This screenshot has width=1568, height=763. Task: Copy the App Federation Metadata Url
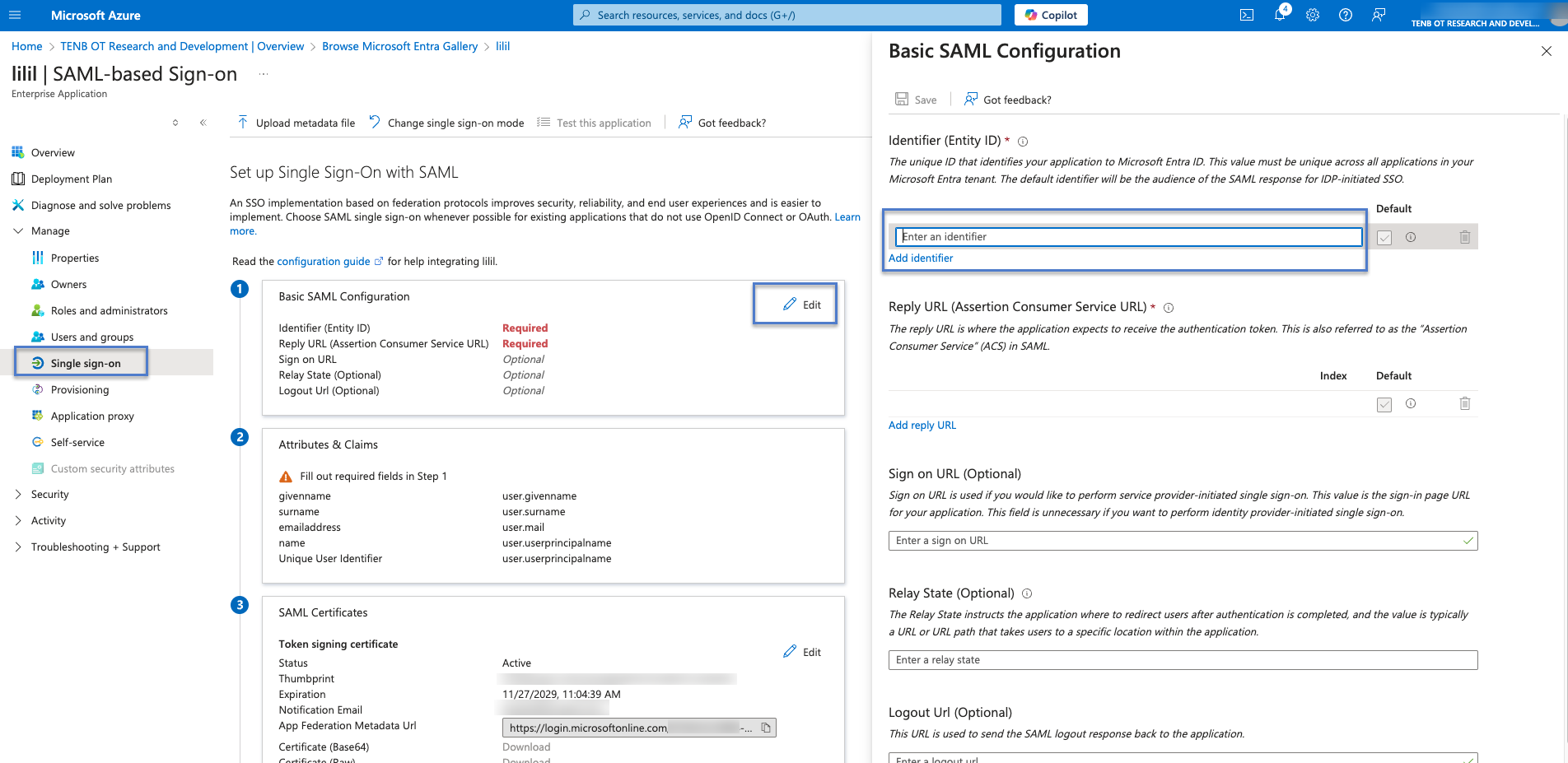coord(766,728)
